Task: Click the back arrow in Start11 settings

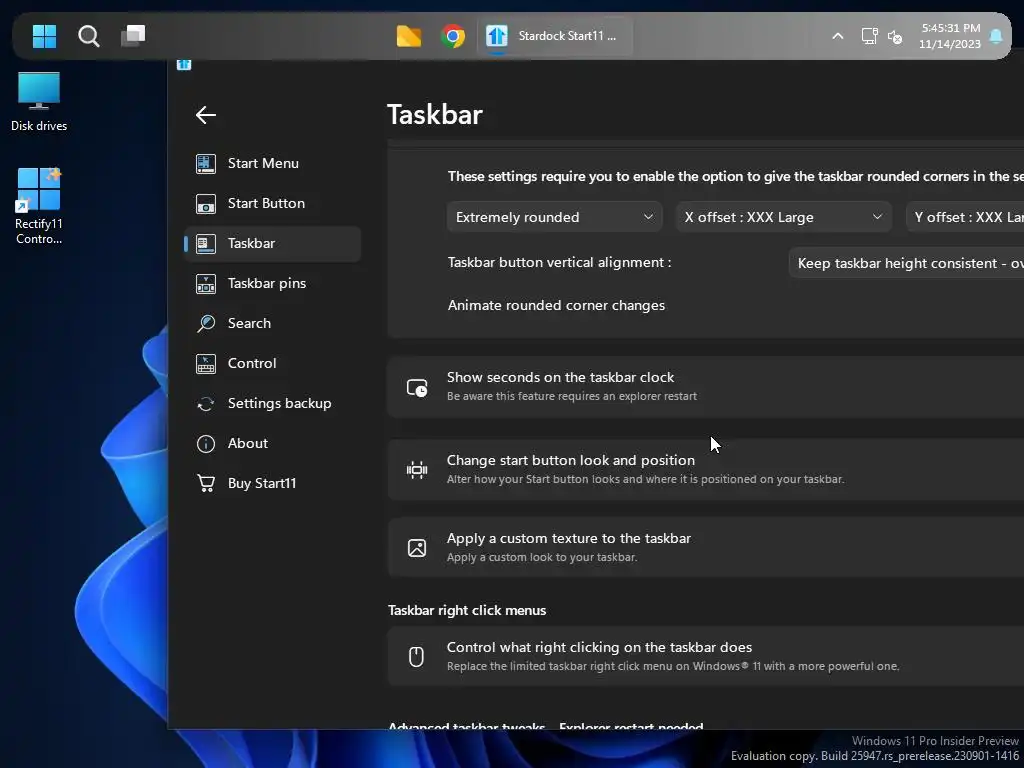Action: tap(206, 115)
